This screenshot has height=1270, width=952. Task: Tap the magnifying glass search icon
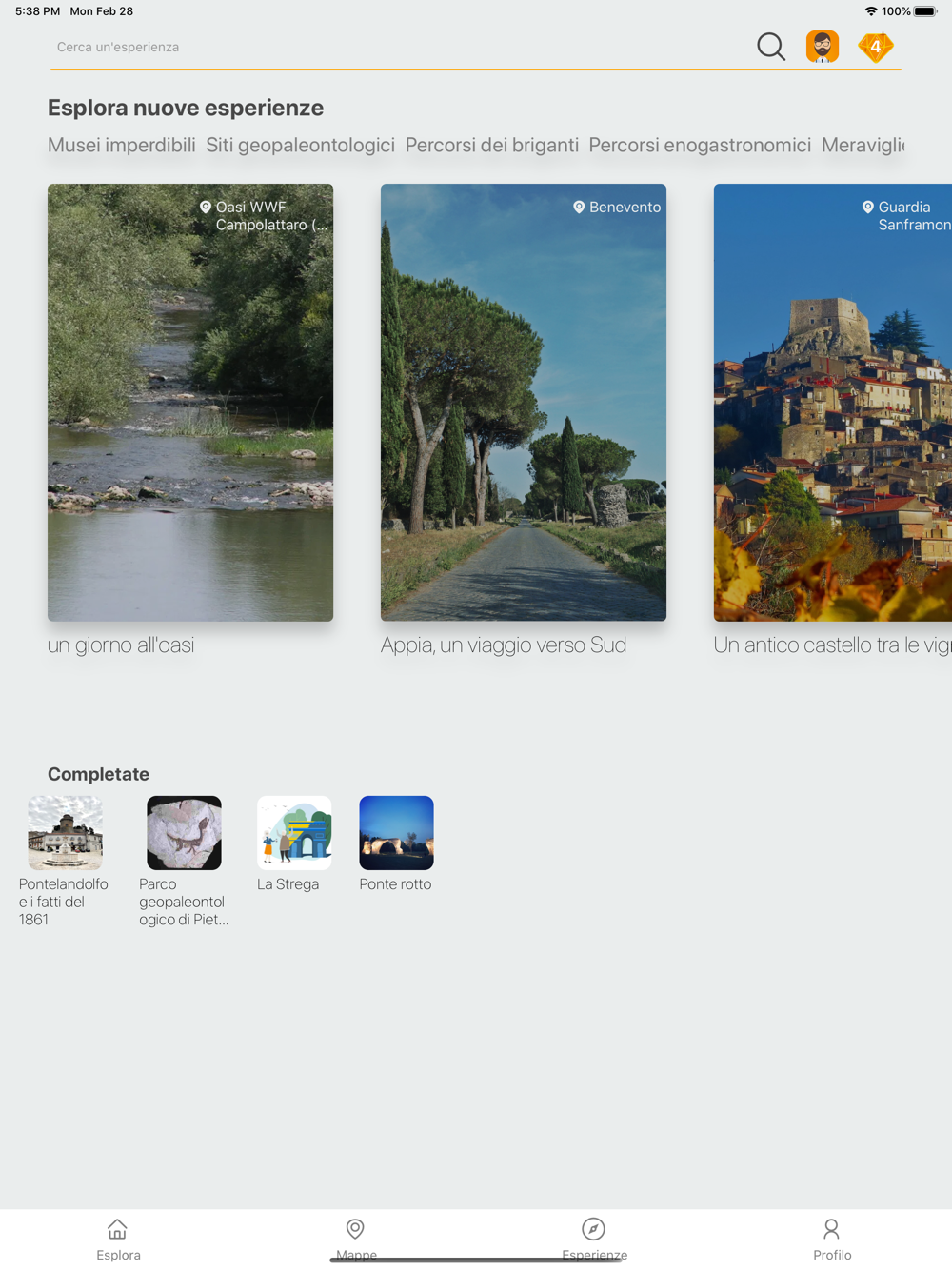[771, 47]
